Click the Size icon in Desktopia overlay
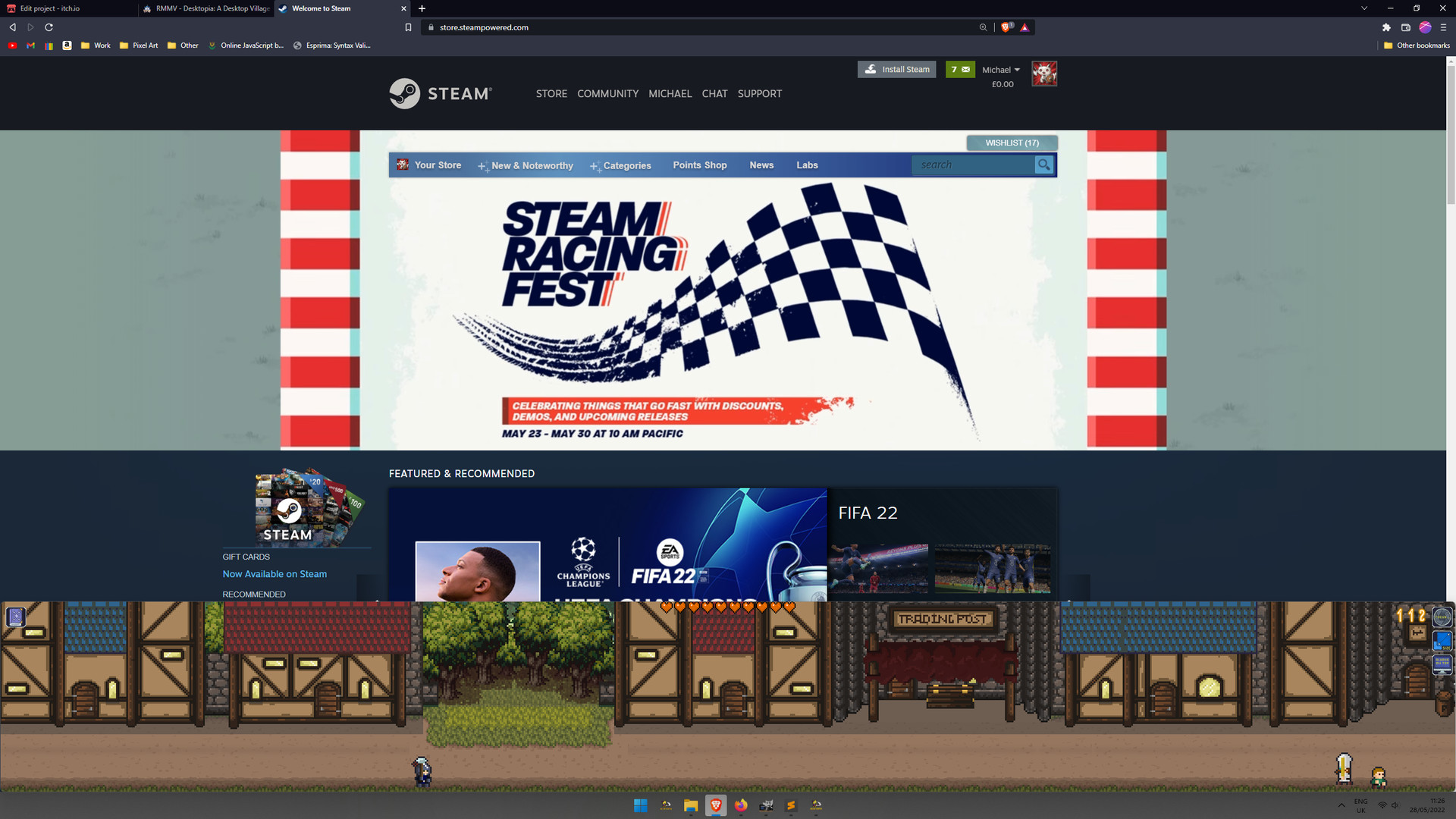The image size is (1456, 819). coord(1442,641)
